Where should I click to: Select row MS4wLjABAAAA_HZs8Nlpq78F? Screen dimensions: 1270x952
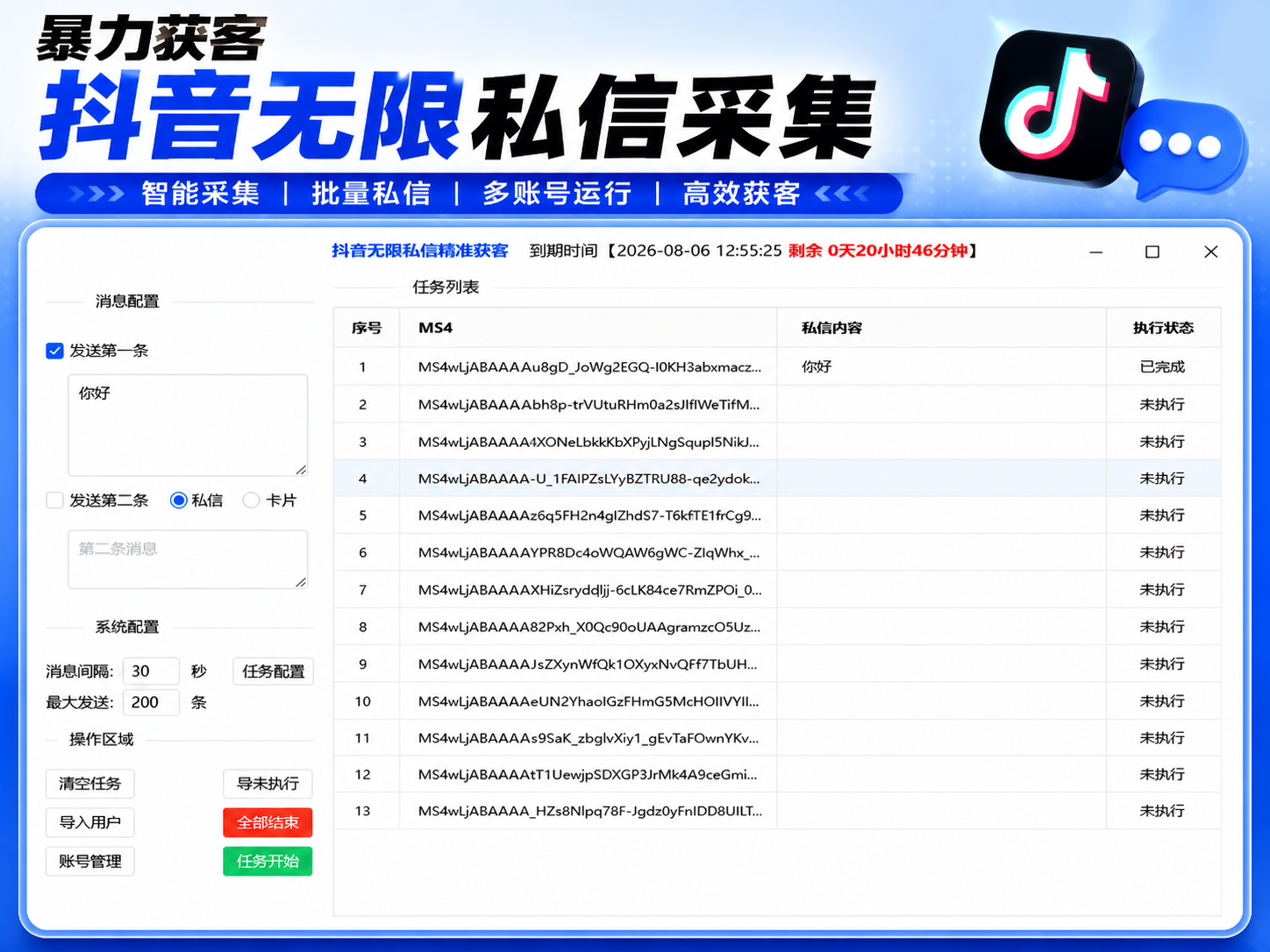click(x=777, y=811)
